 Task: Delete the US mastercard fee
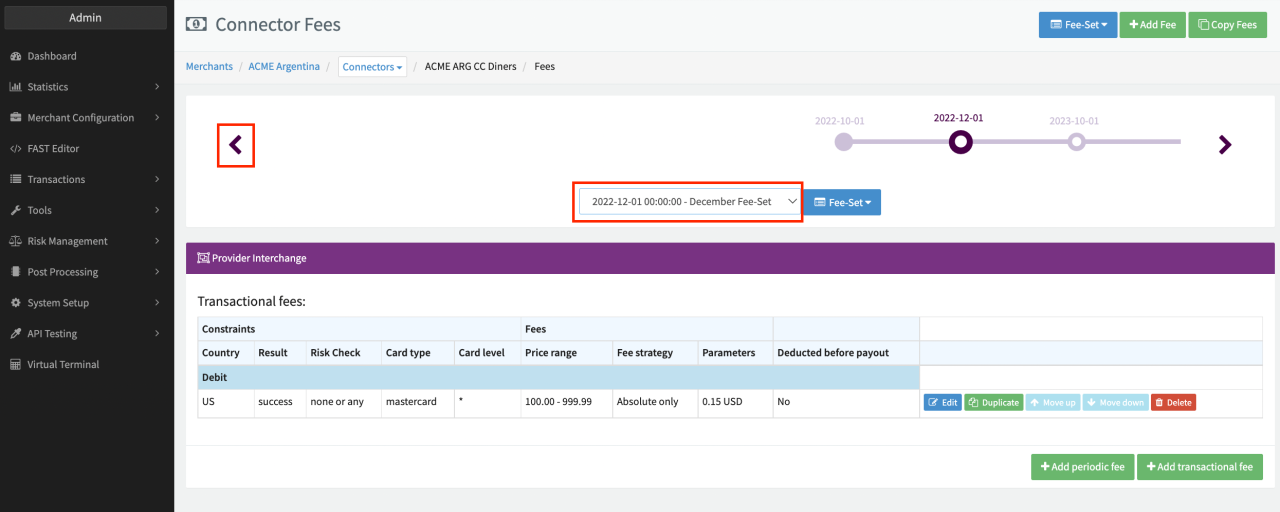coord(1173,403)
